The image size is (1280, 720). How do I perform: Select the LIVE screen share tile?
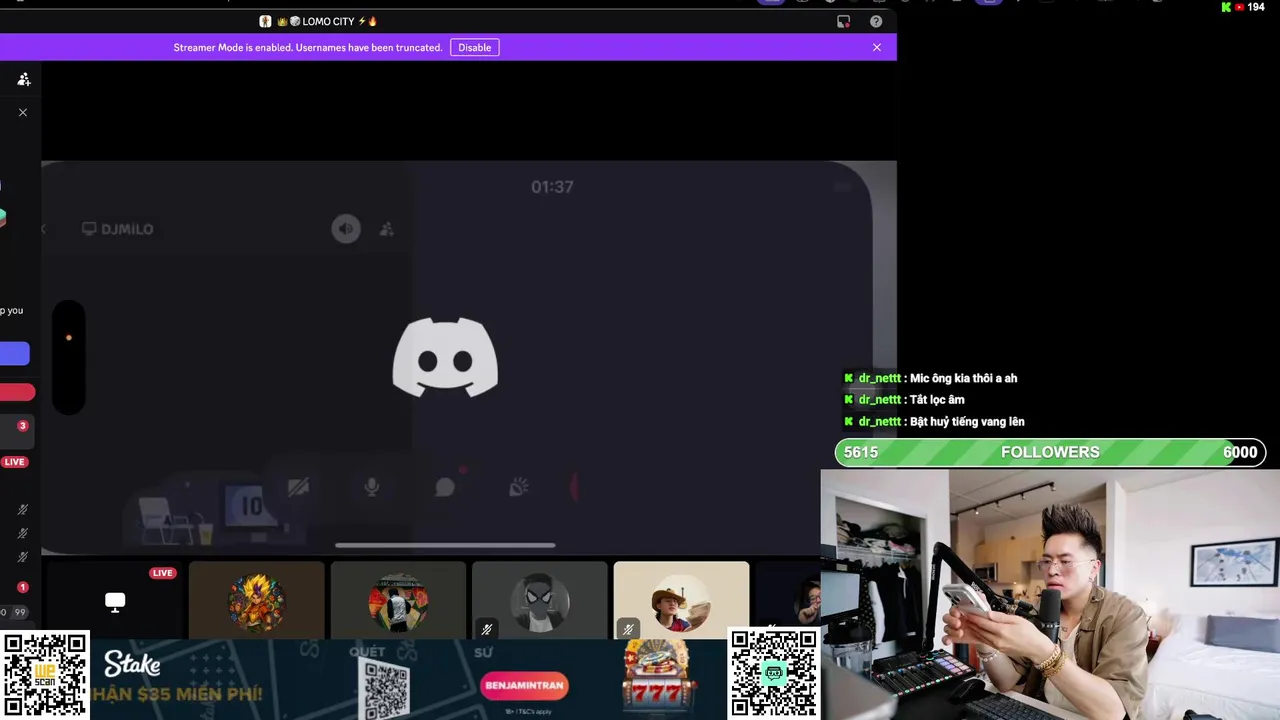coord(114,600)
